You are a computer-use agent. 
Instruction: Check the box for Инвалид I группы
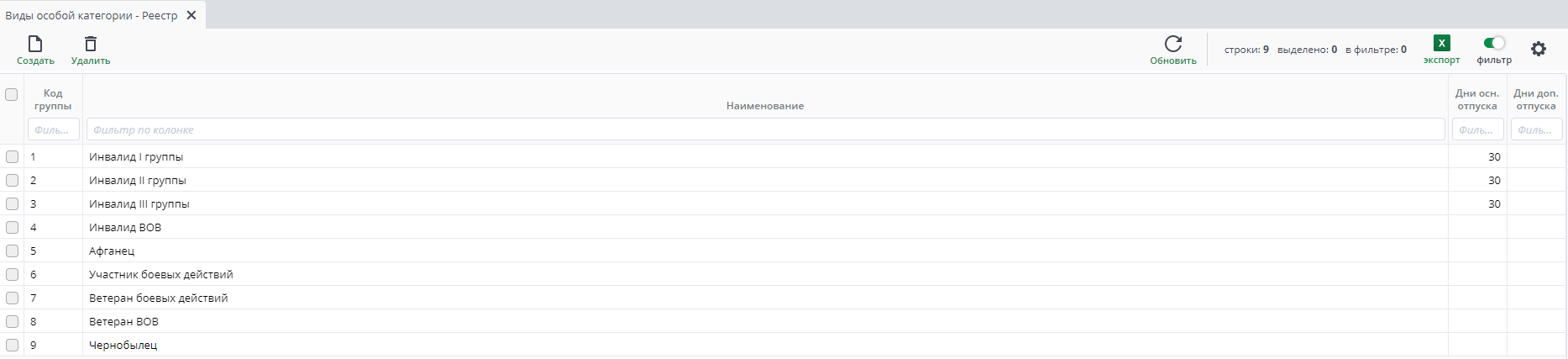[12, 156]
